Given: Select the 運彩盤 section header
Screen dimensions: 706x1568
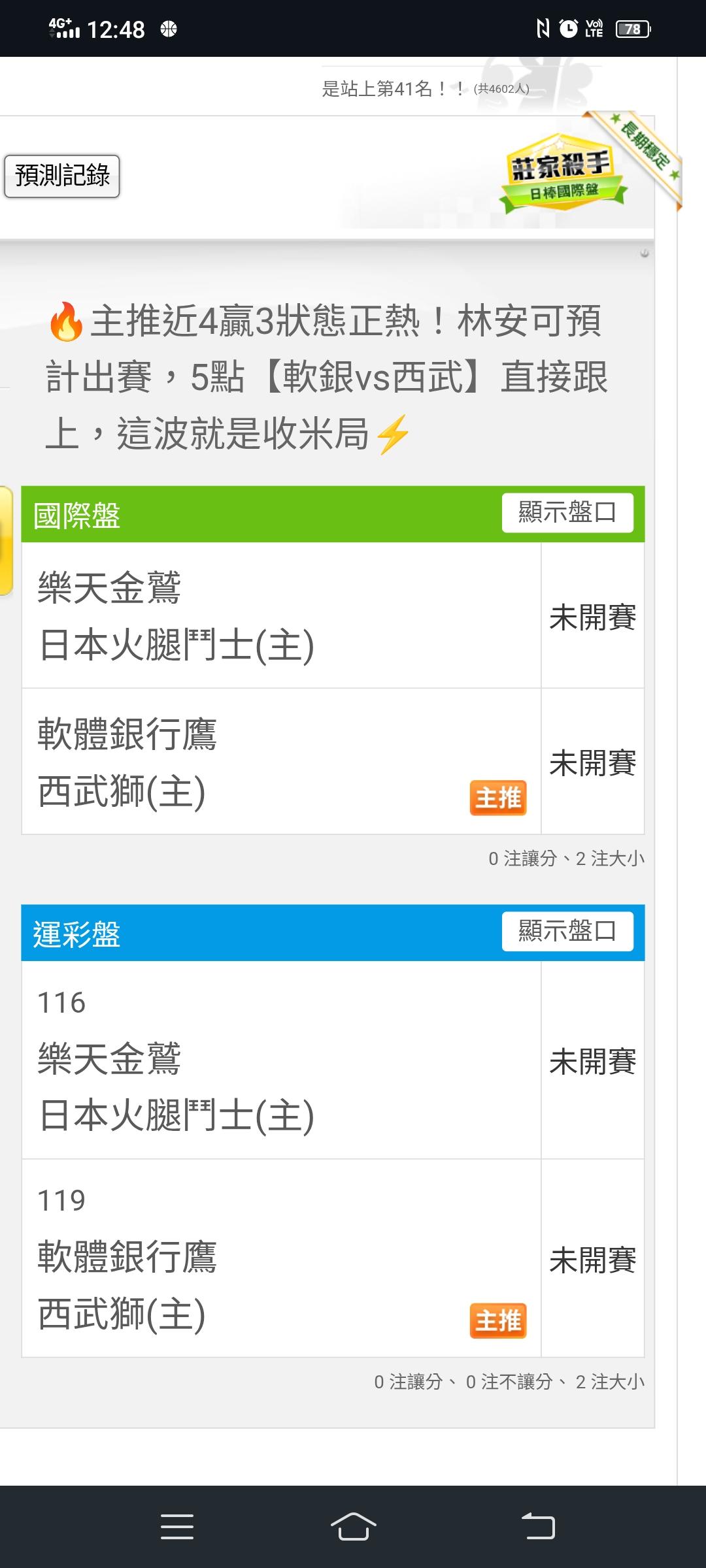Looking at the screenshot, I should 77,934.
